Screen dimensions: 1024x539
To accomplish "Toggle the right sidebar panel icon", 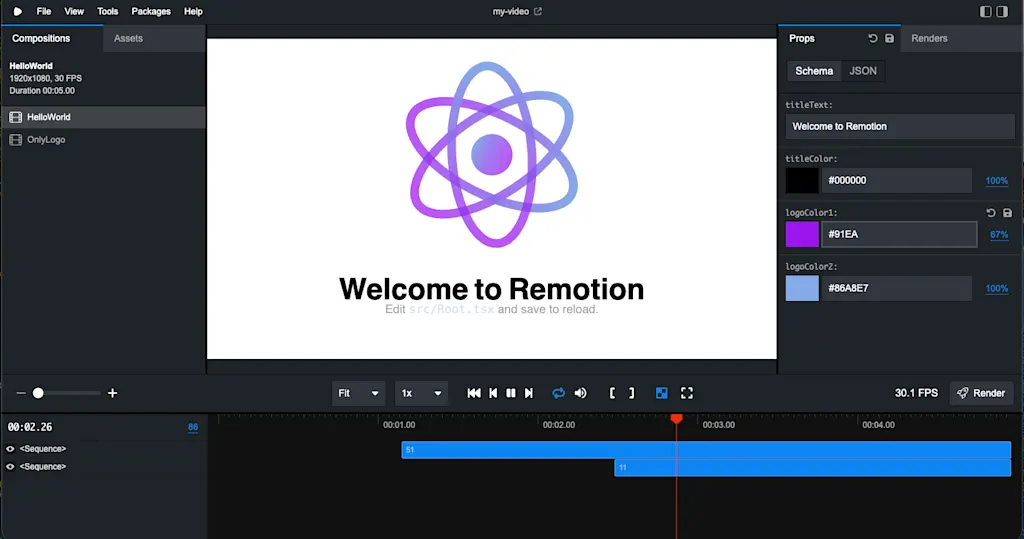I will tap(1002, 11).
